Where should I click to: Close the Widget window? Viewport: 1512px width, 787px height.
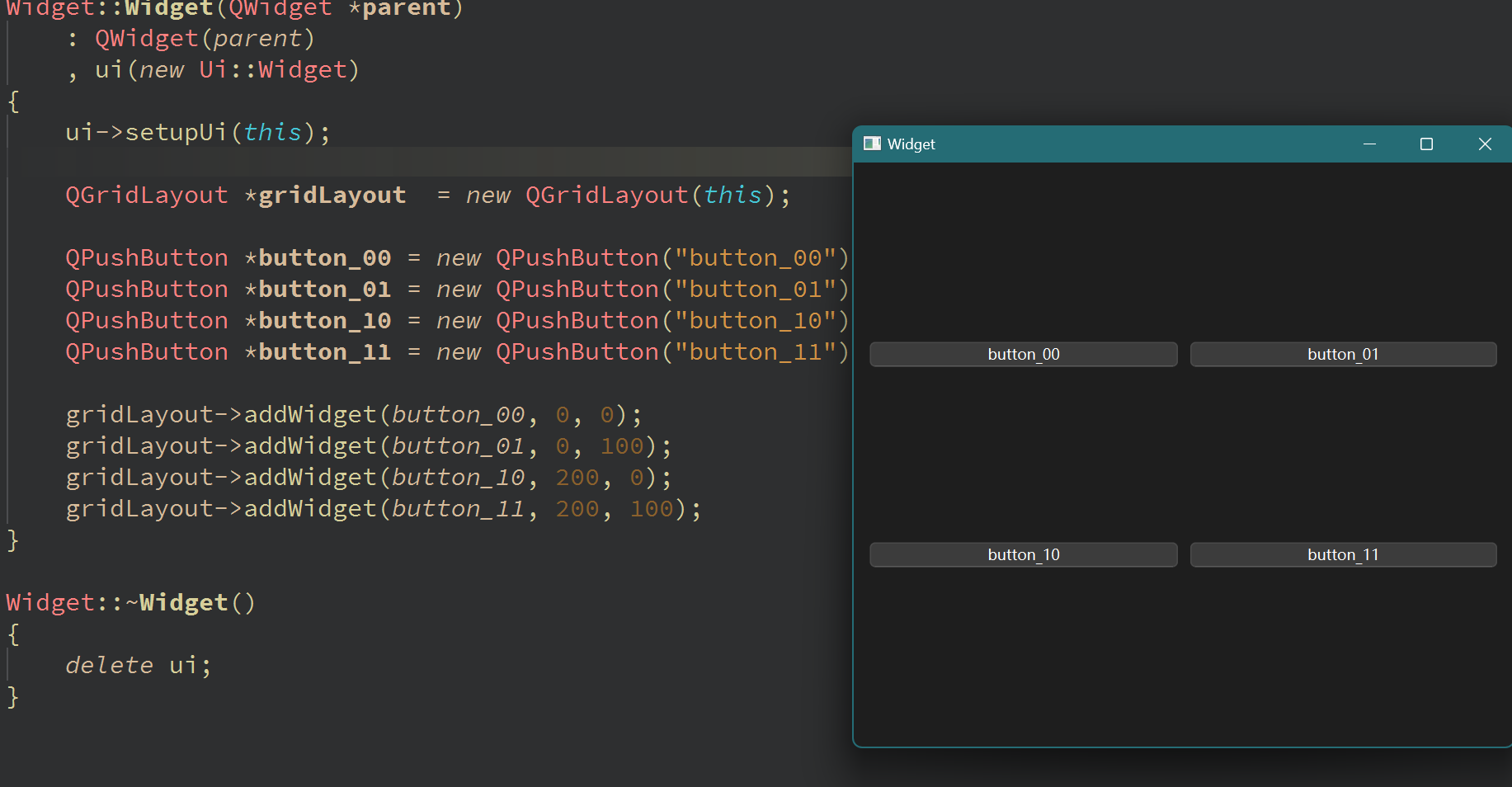[x=1485, y=144]
